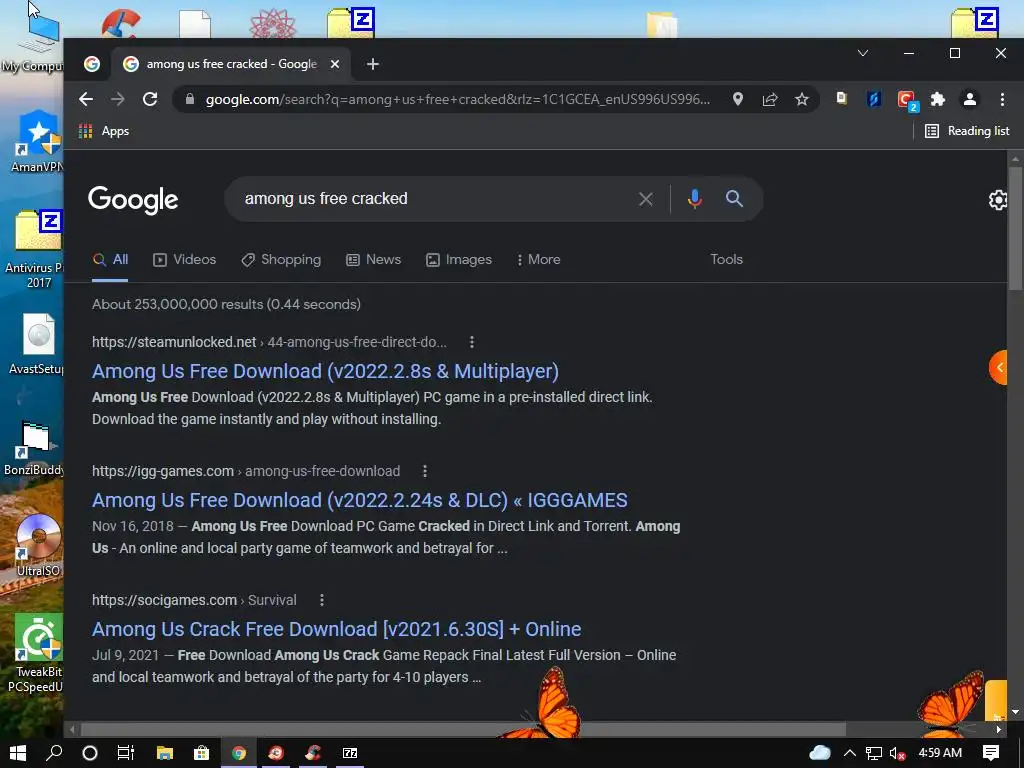Screen dimensions: 1024x768
Task: Open 7-Zip from the taskbar
Action: (x=350, y=753)
